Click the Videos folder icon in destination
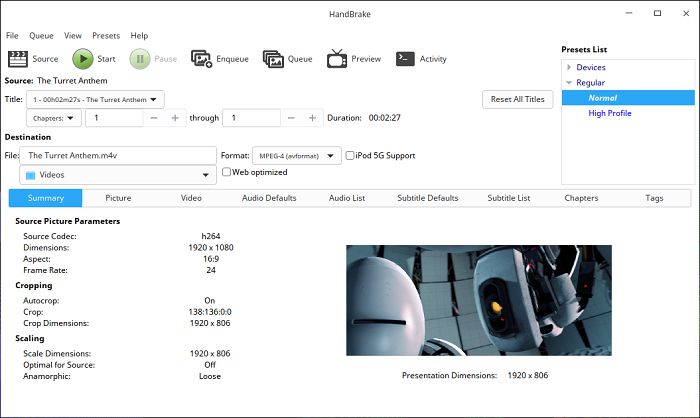Image resolution: width=700 pixels, height=418 pixels. (30, 175)
